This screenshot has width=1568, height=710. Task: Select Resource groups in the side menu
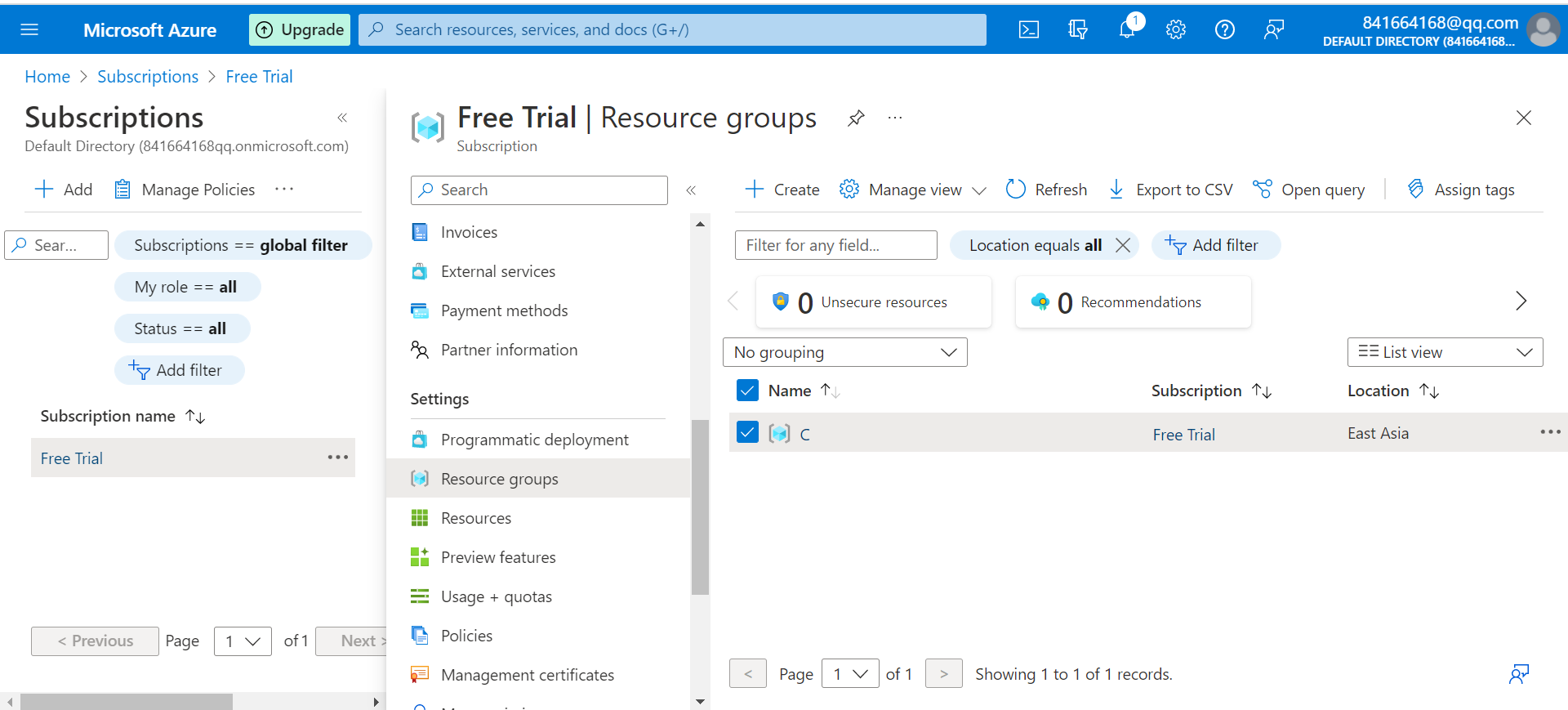(x=538, y=479)
